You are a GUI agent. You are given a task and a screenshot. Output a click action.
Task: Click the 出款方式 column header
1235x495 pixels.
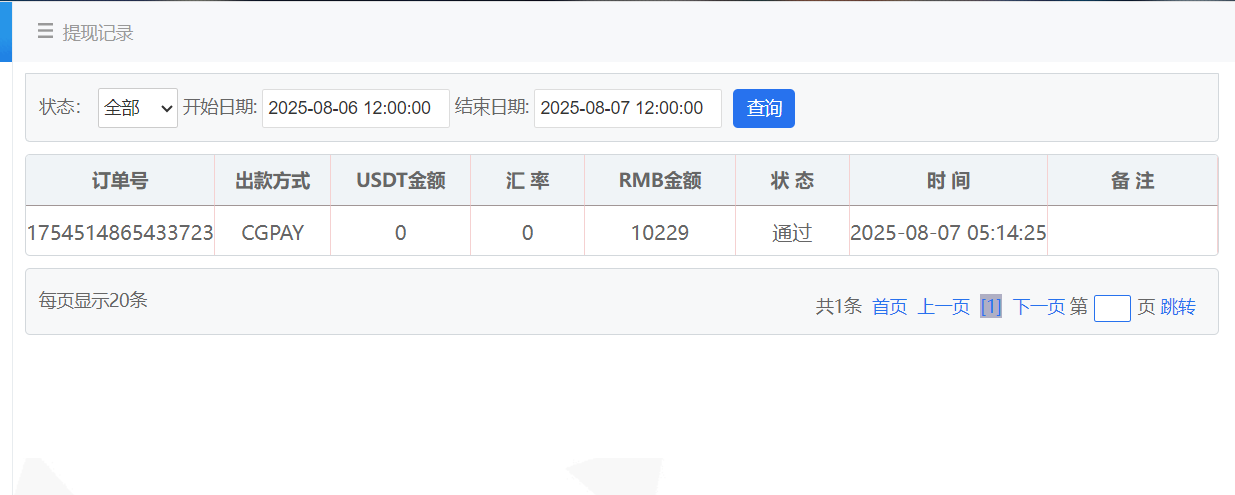272,181
